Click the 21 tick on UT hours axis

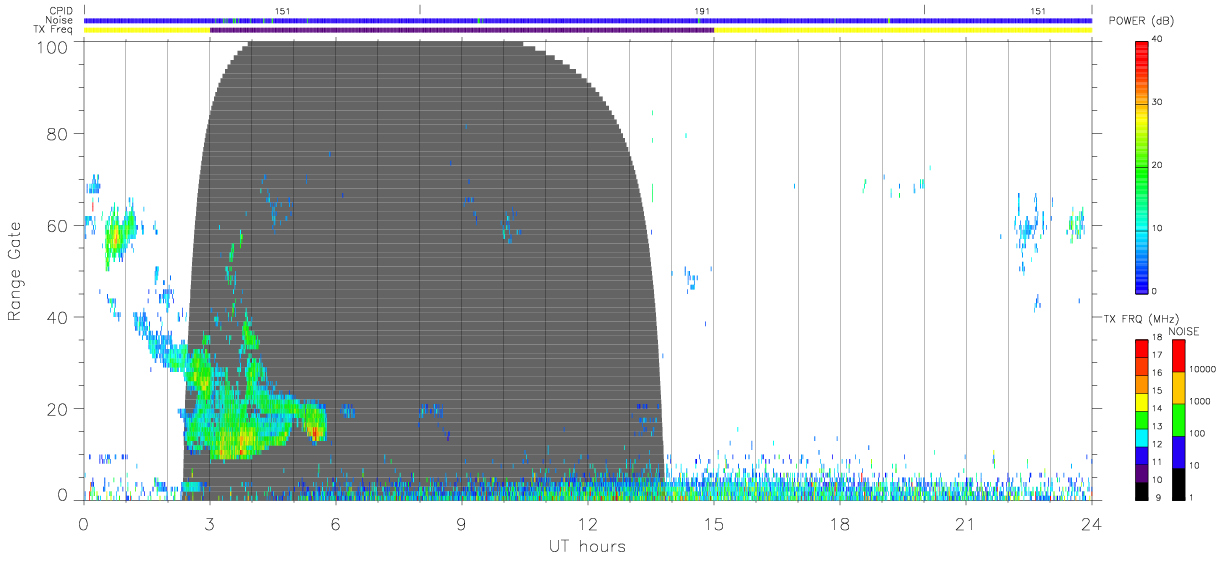pyautogui.click(x=966, y=523)
